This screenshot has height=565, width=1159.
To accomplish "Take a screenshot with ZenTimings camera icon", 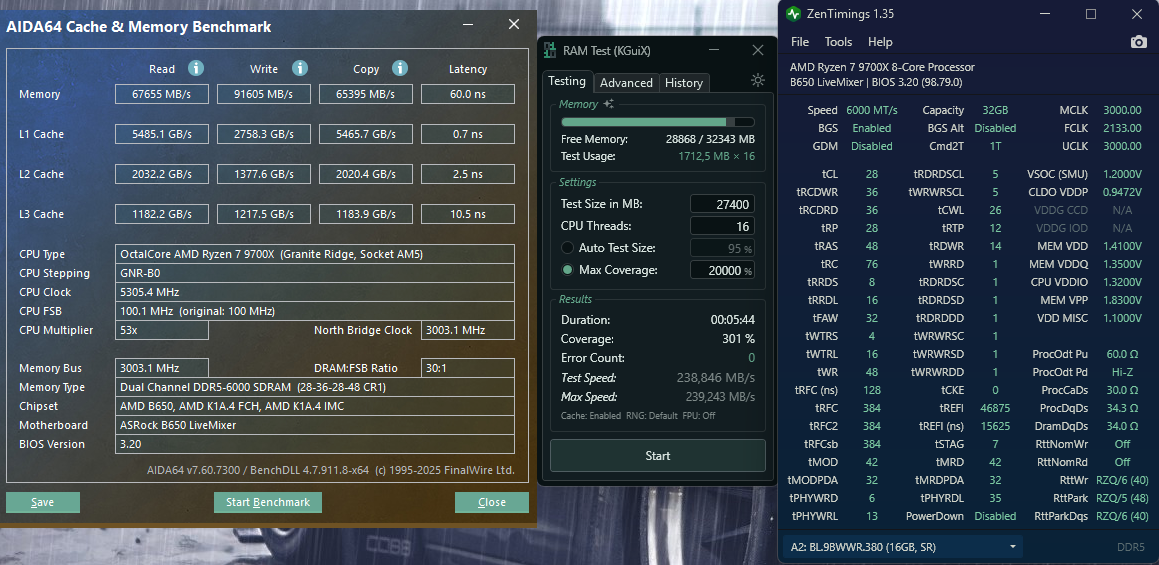I will [x=1139, y=42].
